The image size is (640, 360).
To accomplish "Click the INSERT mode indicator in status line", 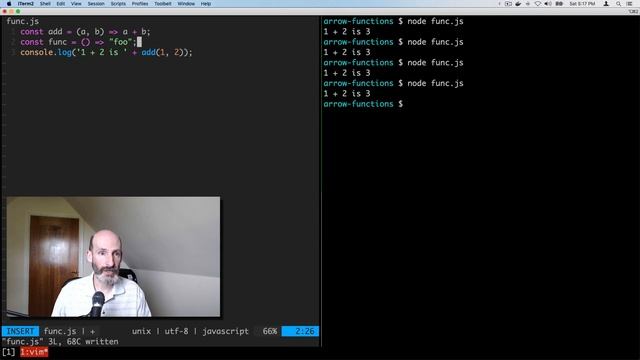I will [20, 331].
